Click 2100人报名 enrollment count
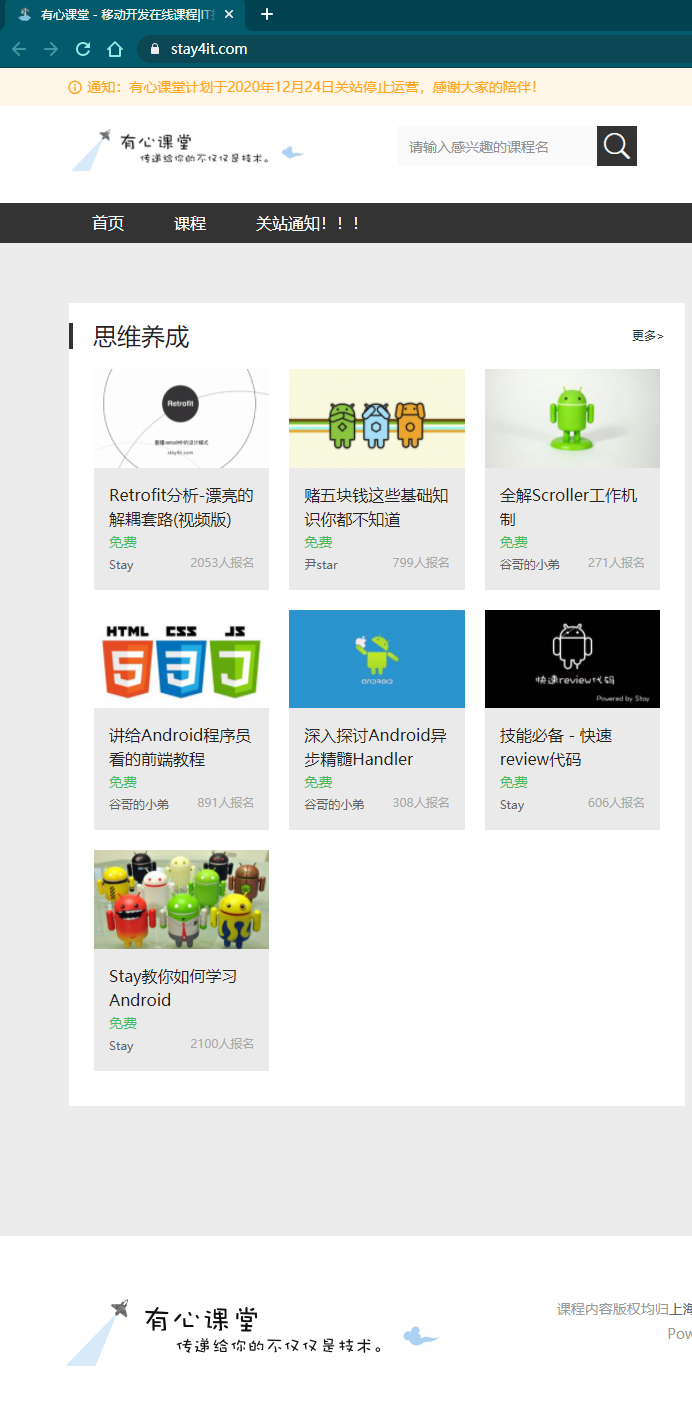Image resolution: width=692 pixels, height=1407 pixels. 222,1044
